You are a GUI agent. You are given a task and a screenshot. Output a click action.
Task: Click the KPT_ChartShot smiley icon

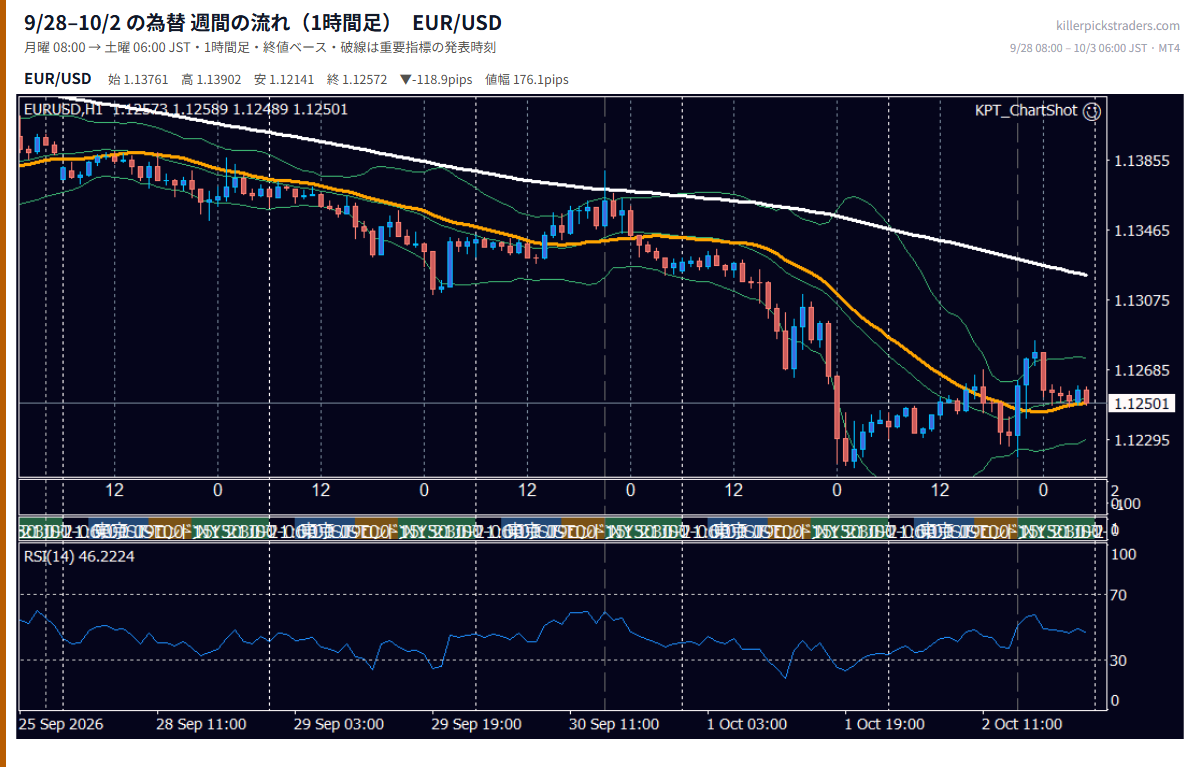point(1092,111)
